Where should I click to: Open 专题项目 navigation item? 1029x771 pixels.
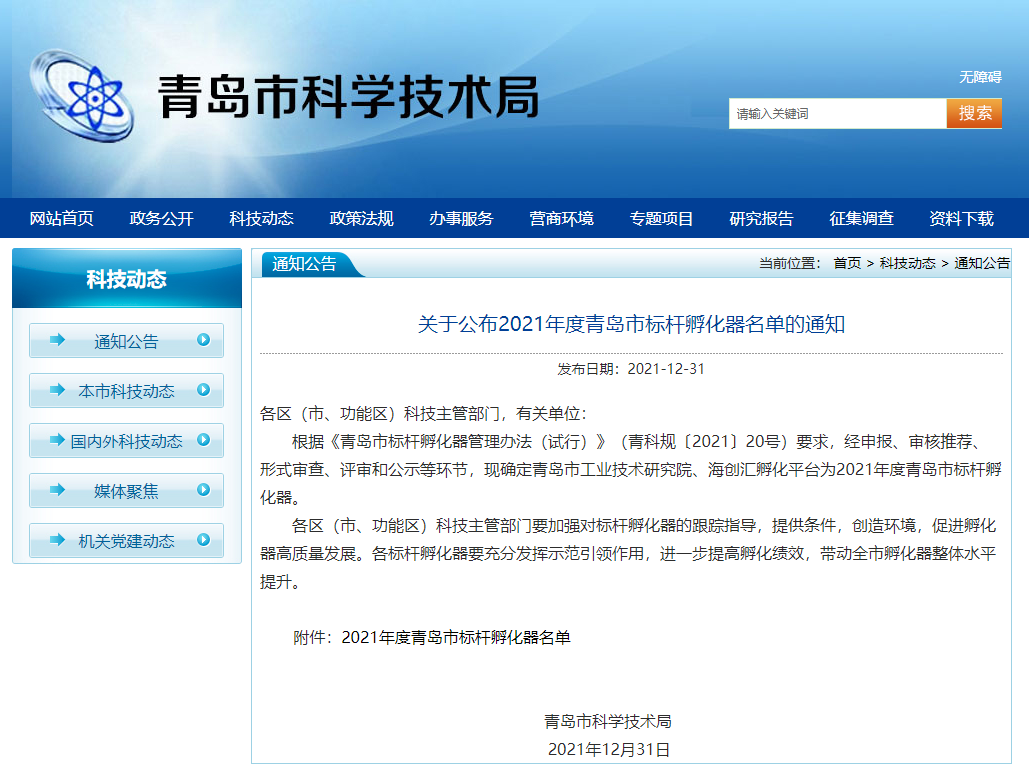click(x=662, y=219)
